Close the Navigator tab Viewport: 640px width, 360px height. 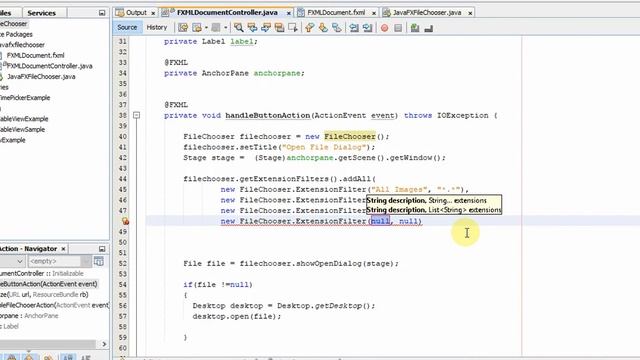pos(63,249)
